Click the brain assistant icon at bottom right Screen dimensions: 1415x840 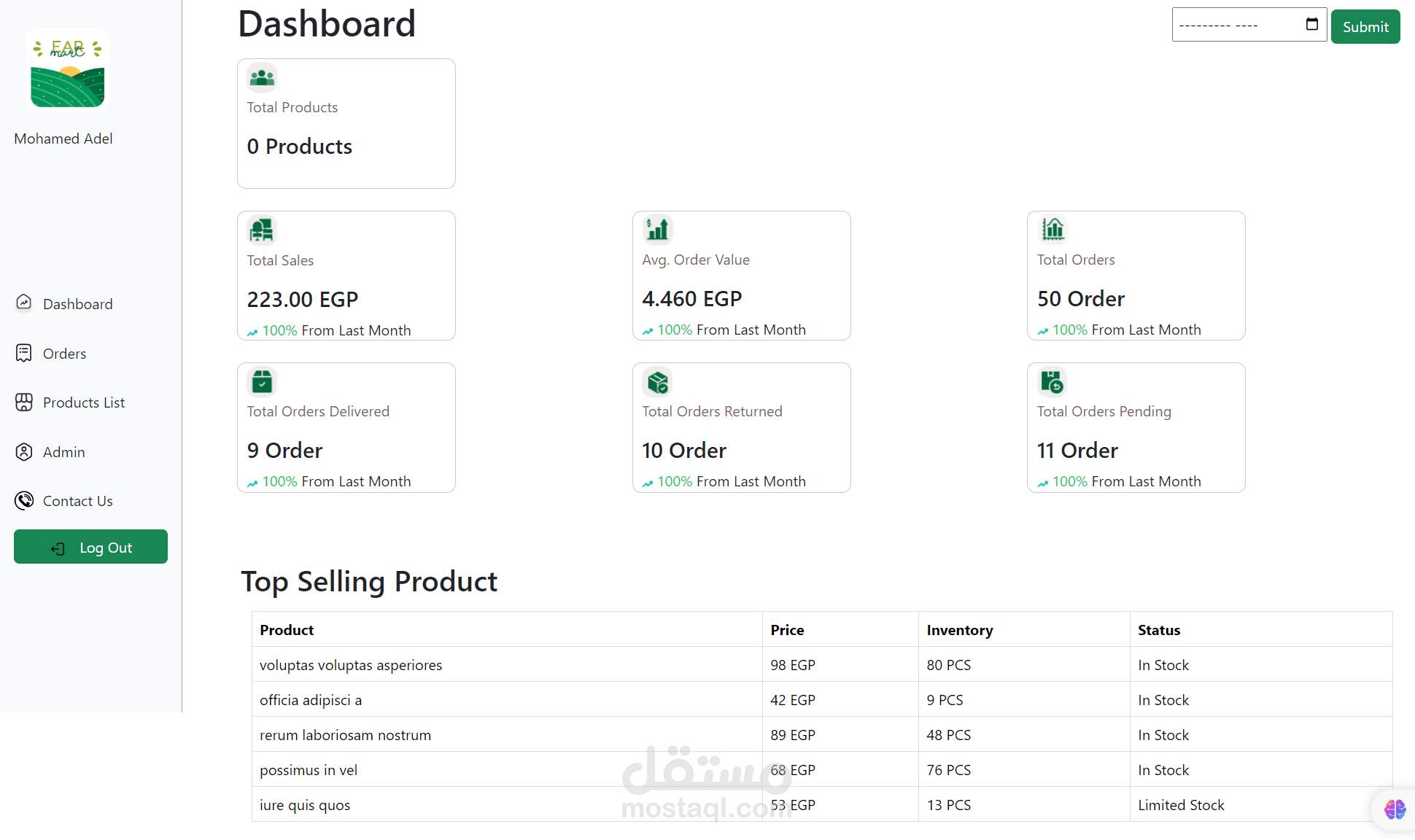point(1395,809)
